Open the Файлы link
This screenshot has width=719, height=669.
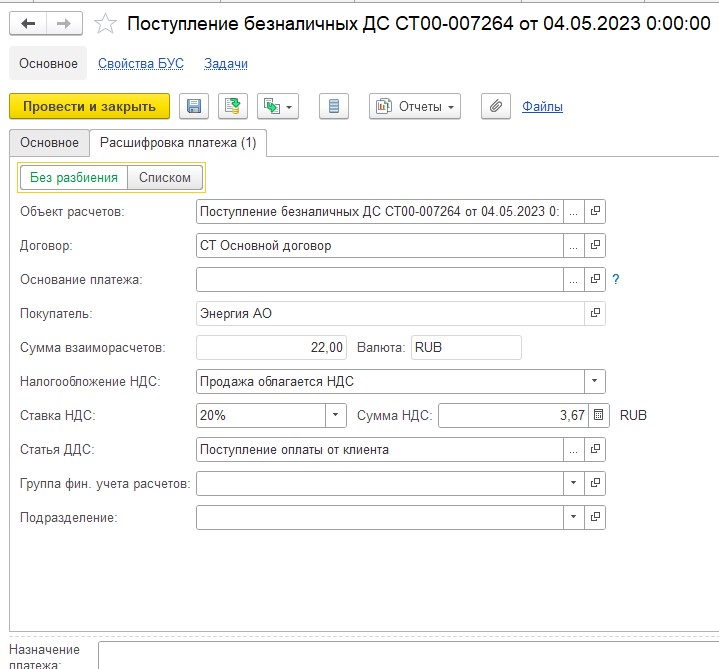(542, 106)
